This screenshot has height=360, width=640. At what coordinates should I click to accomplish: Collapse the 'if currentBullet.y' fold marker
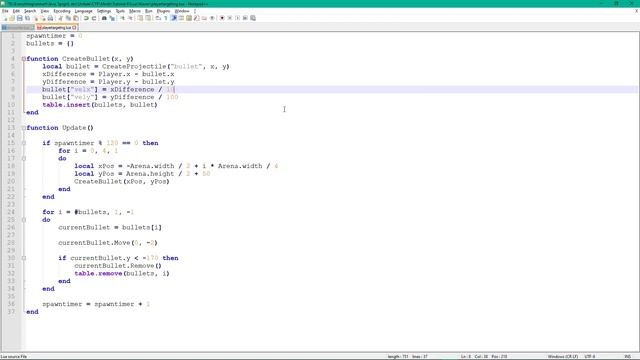pos(24,258)
